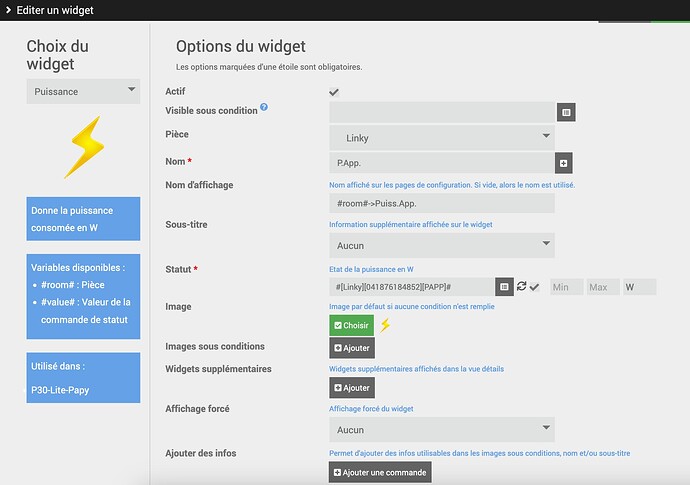
Task: Open command picker icon for Visible sous condition
Action: 566,112
